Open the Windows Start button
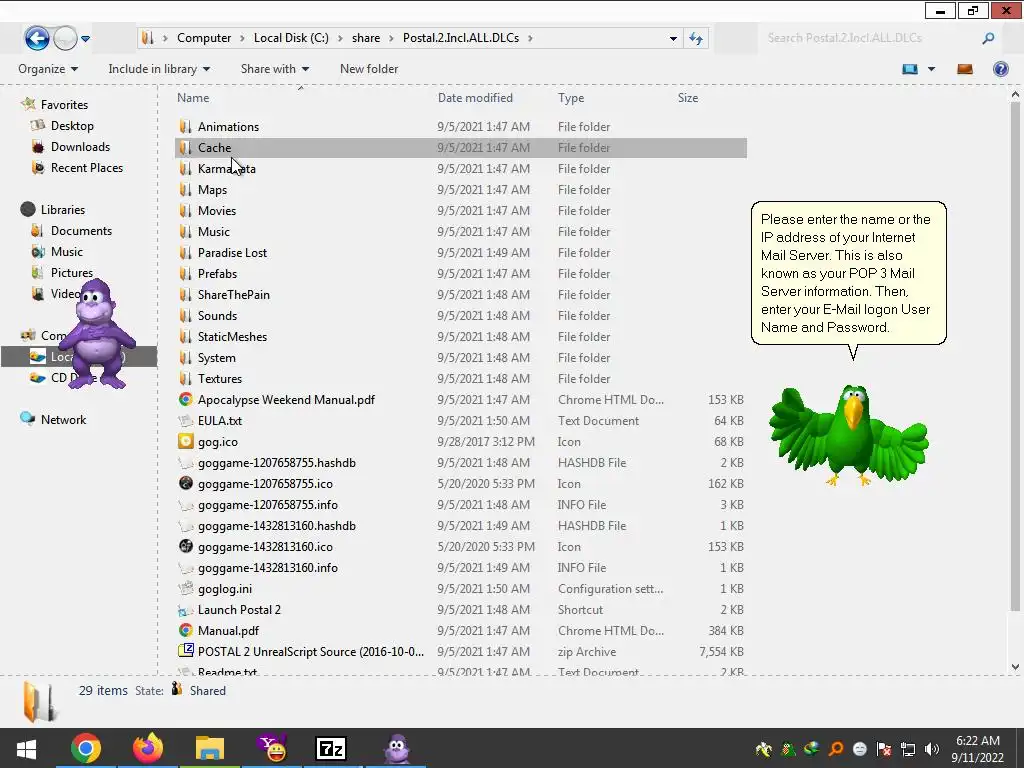This screenshot has height=768, width=1024. click(x=26, y=748)
